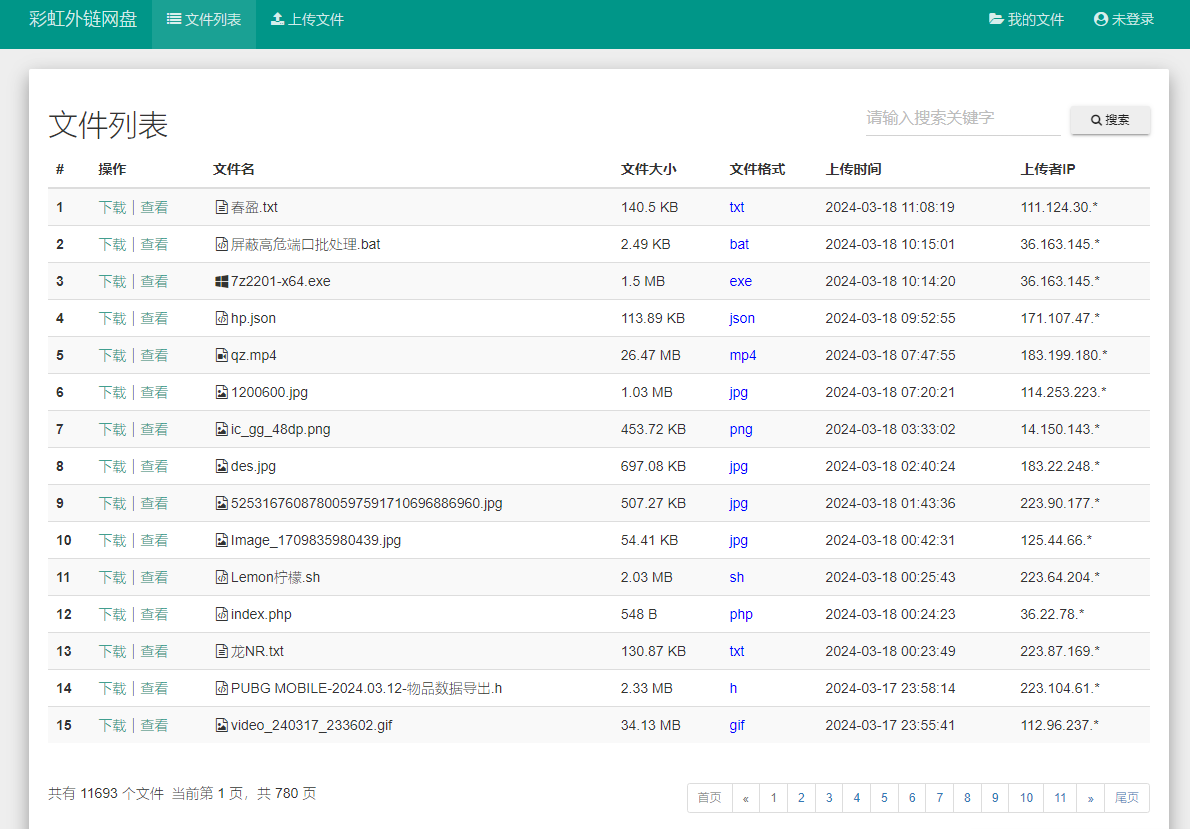Click the » next page button
The height and width of the screenshot is (829, 1190).
[x=1090, y=797]
